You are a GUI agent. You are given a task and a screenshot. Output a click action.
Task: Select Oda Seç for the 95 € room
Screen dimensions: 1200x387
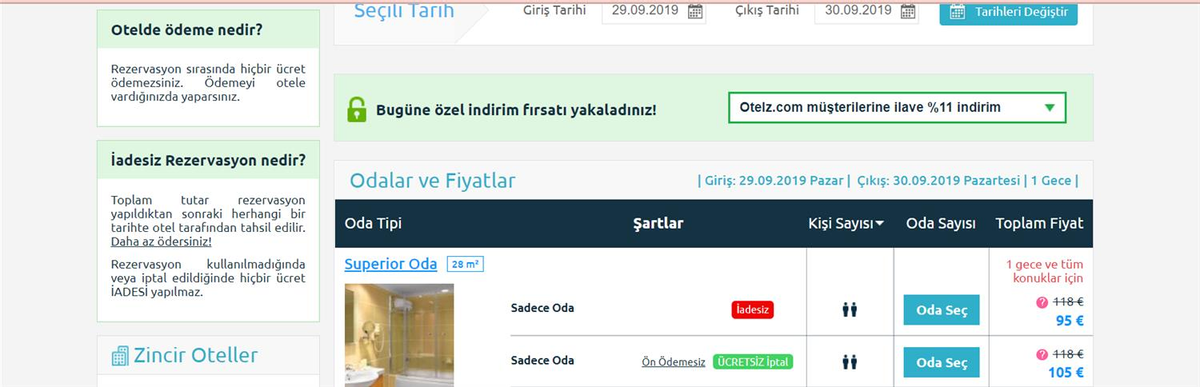(x=941, y=310)
